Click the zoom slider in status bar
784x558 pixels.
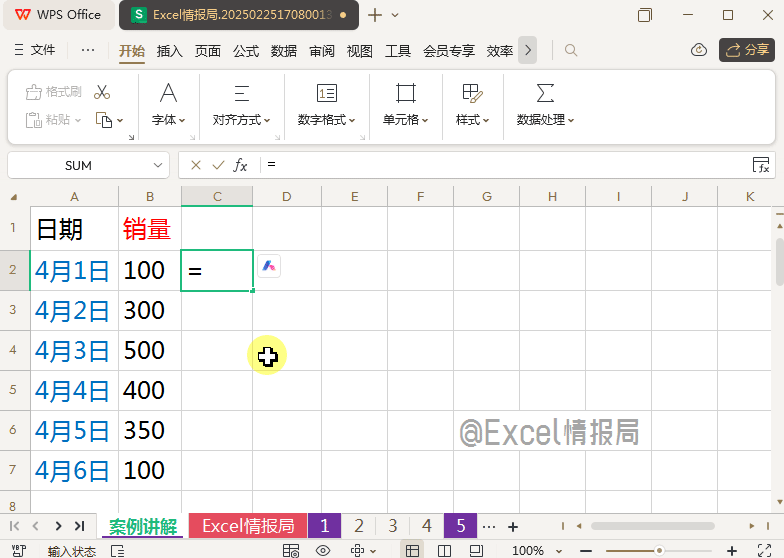tap(660, 551)
